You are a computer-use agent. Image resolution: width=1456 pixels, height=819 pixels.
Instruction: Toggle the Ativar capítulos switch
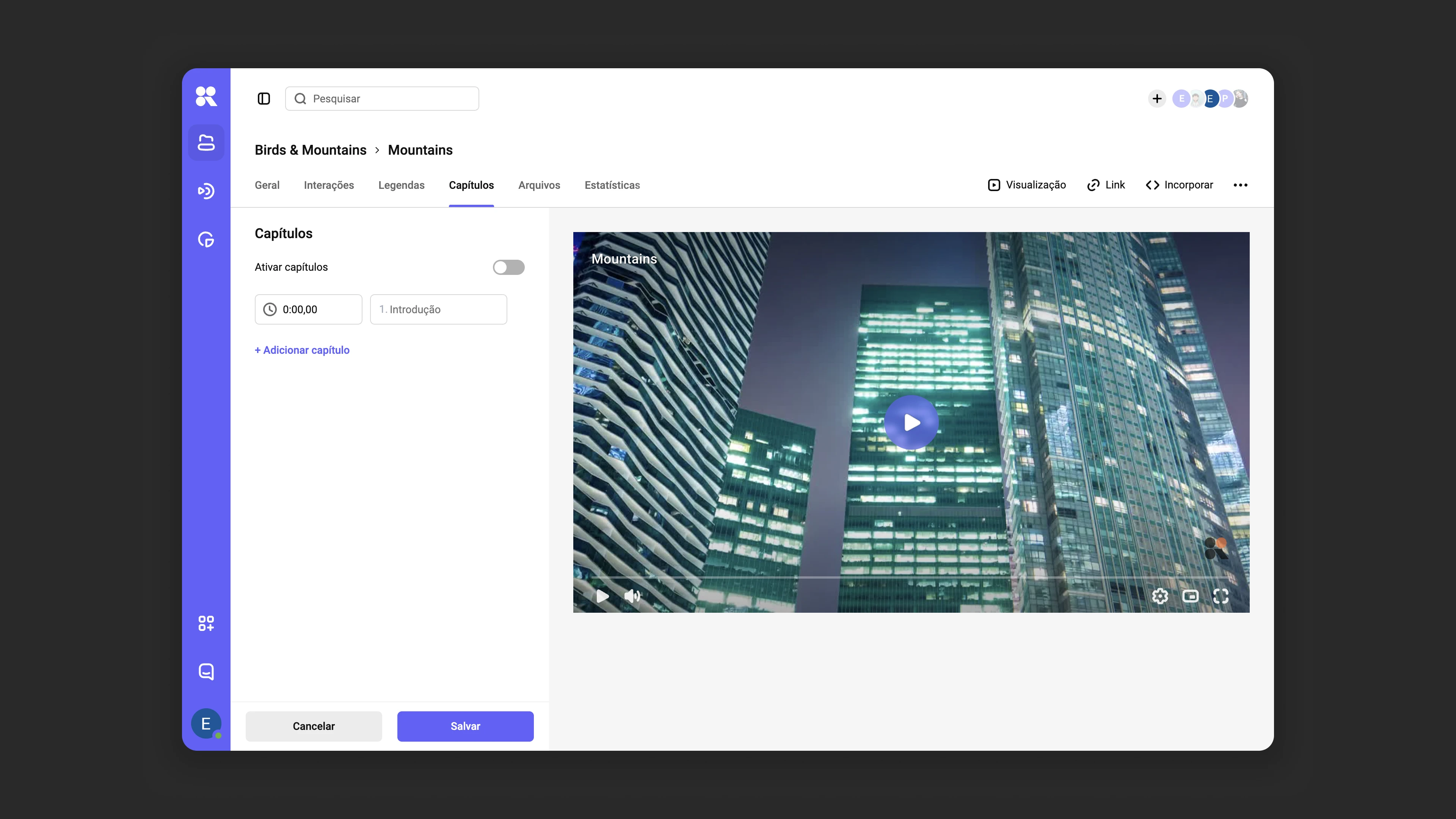pos(509,267)
